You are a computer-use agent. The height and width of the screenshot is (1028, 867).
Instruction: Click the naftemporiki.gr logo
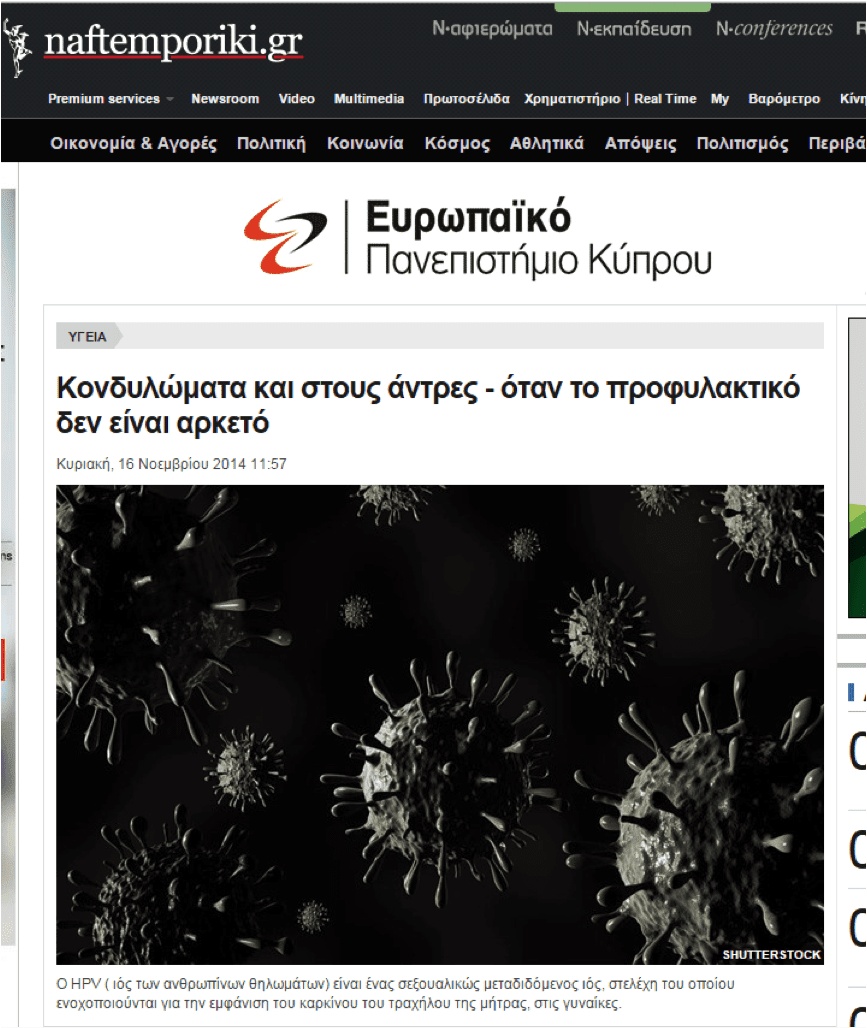pyautogui.click(x=172, y=43)
